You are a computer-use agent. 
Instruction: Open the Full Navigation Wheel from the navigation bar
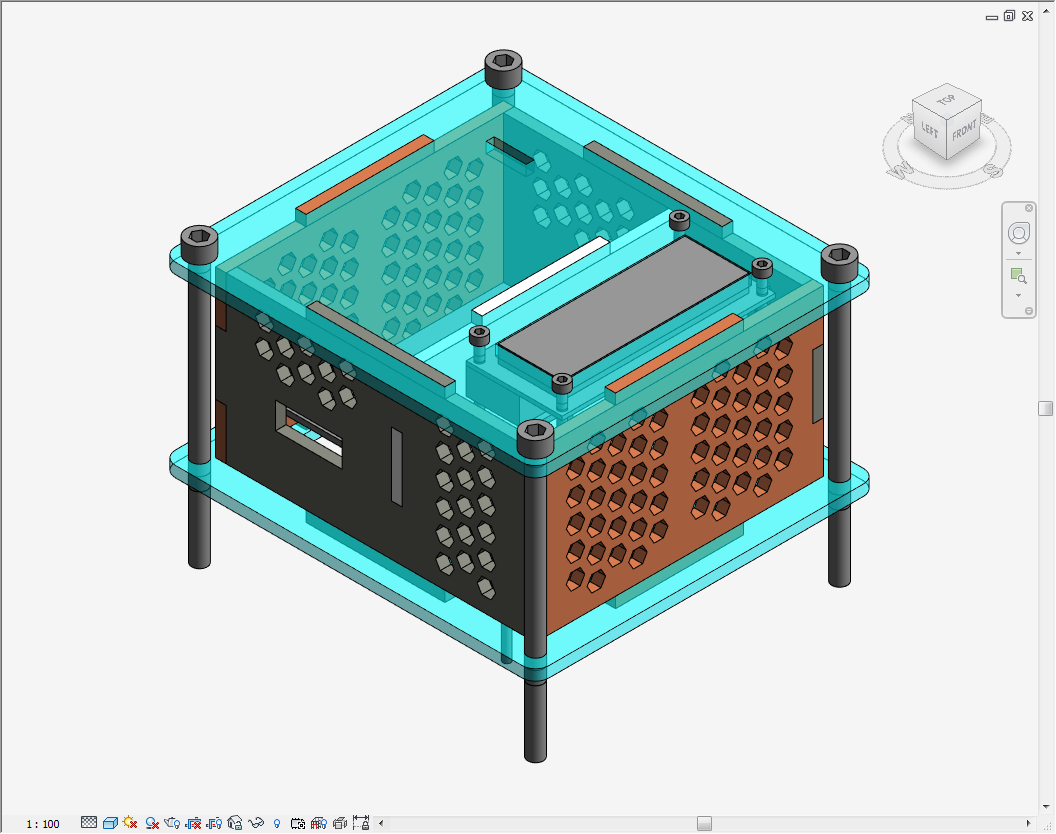[1018, 232]
